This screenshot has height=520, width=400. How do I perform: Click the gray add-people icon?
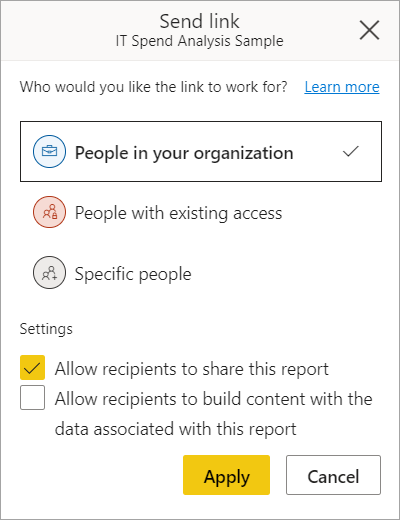click(x=49, y=272)
